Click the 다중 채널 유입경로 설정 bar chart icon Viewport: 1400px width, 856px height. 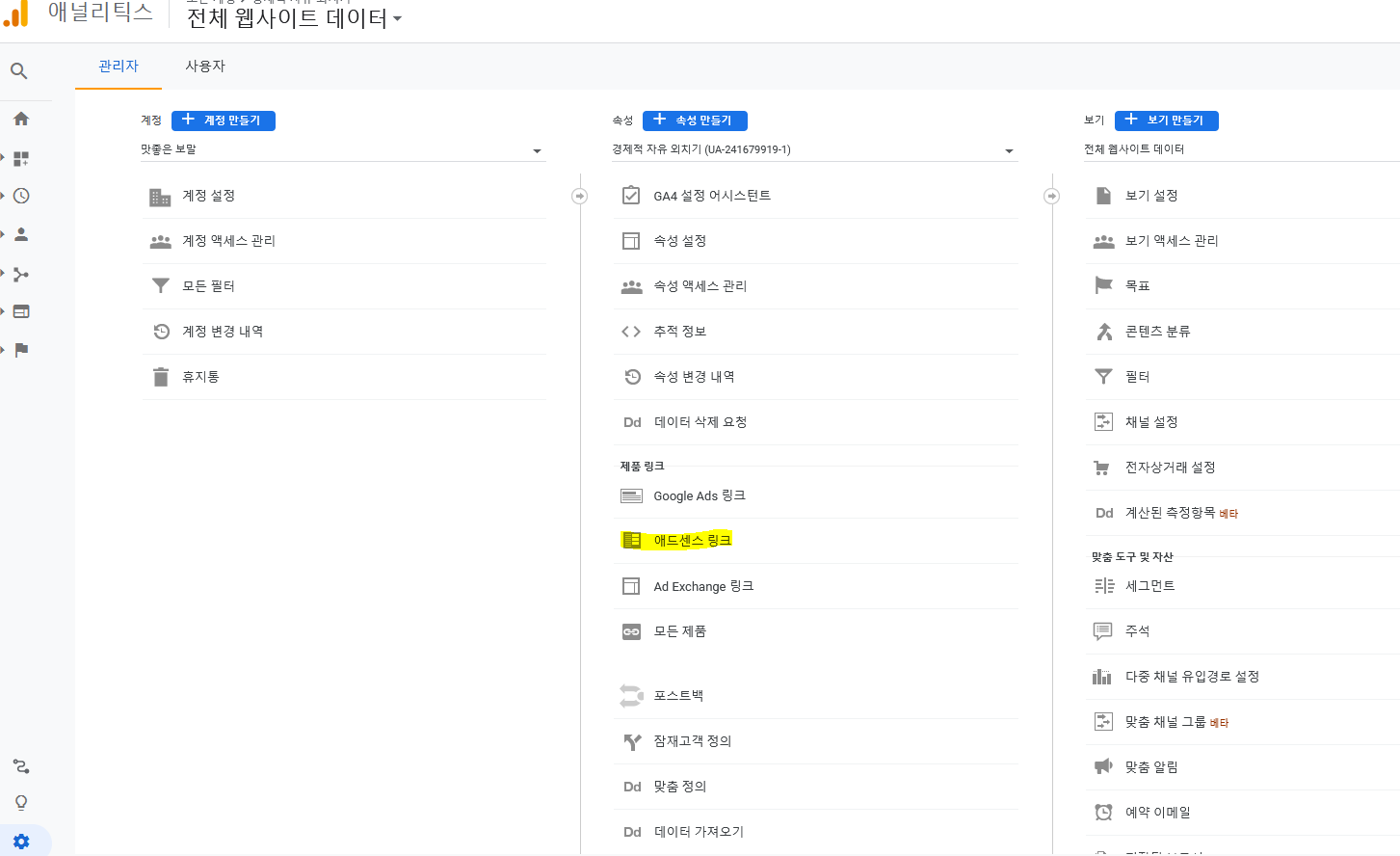(1101, 677)
